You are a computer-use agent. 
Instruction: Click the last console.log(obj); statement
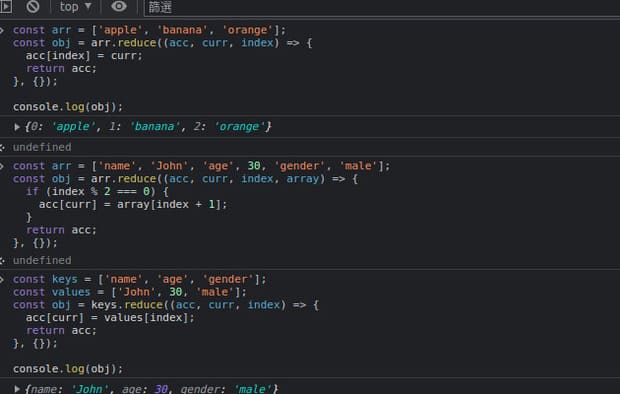(x=68, y=369)
